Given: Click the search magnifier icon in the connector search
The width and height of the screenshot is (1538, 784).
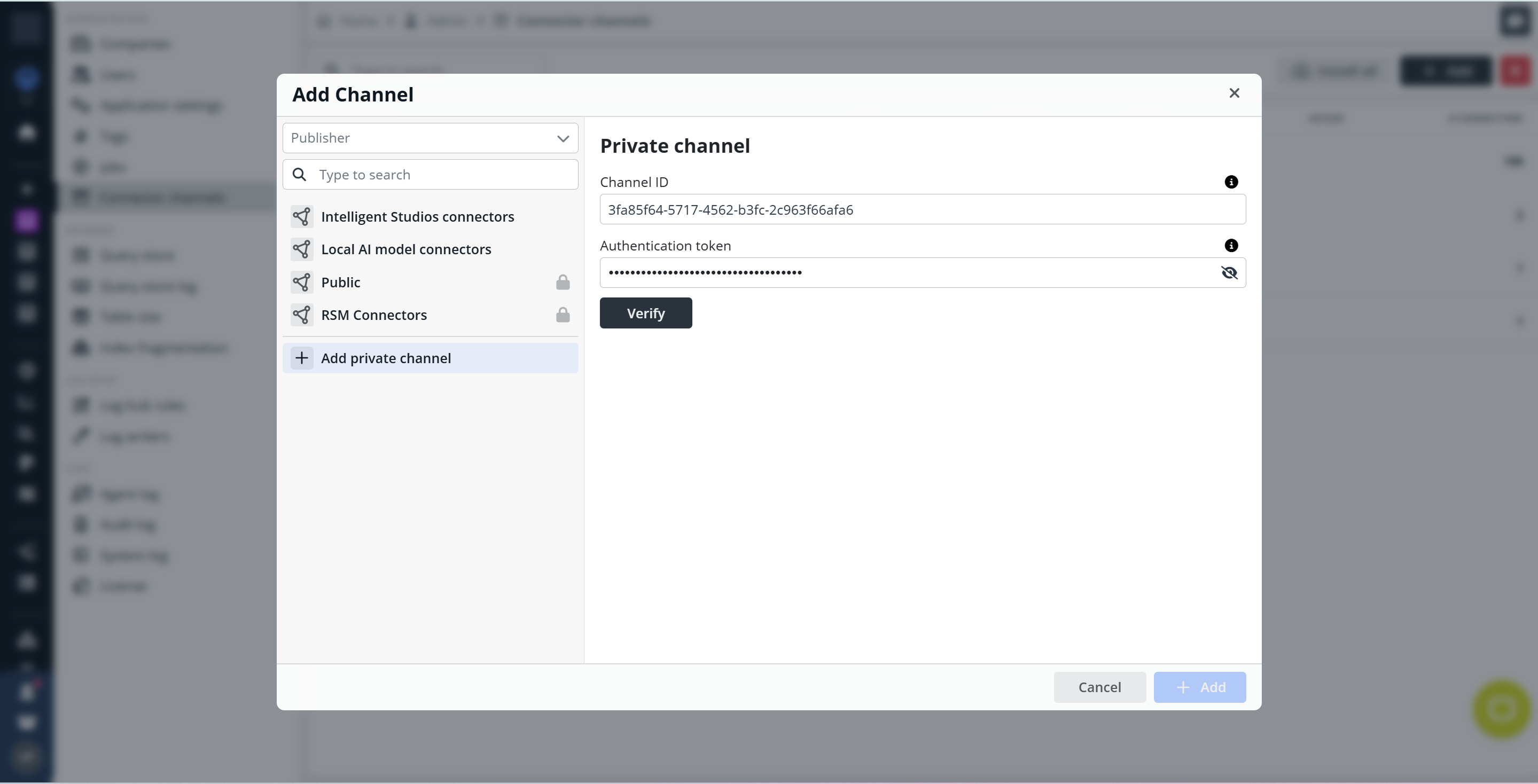Looking at the screenshot, I should click(299, 174).
